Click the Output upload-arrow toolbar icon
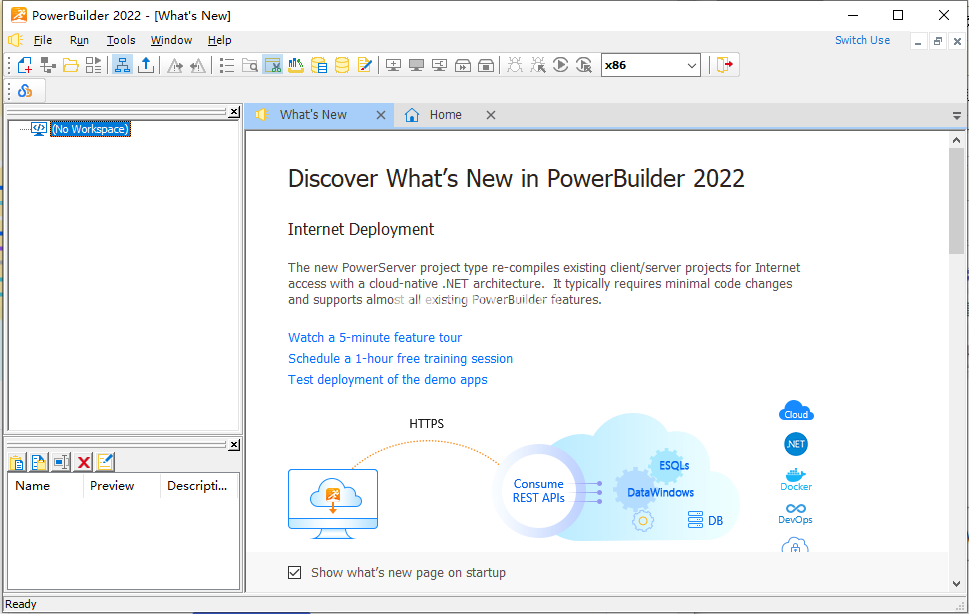 pyautogui.click(x=146, y=65)
